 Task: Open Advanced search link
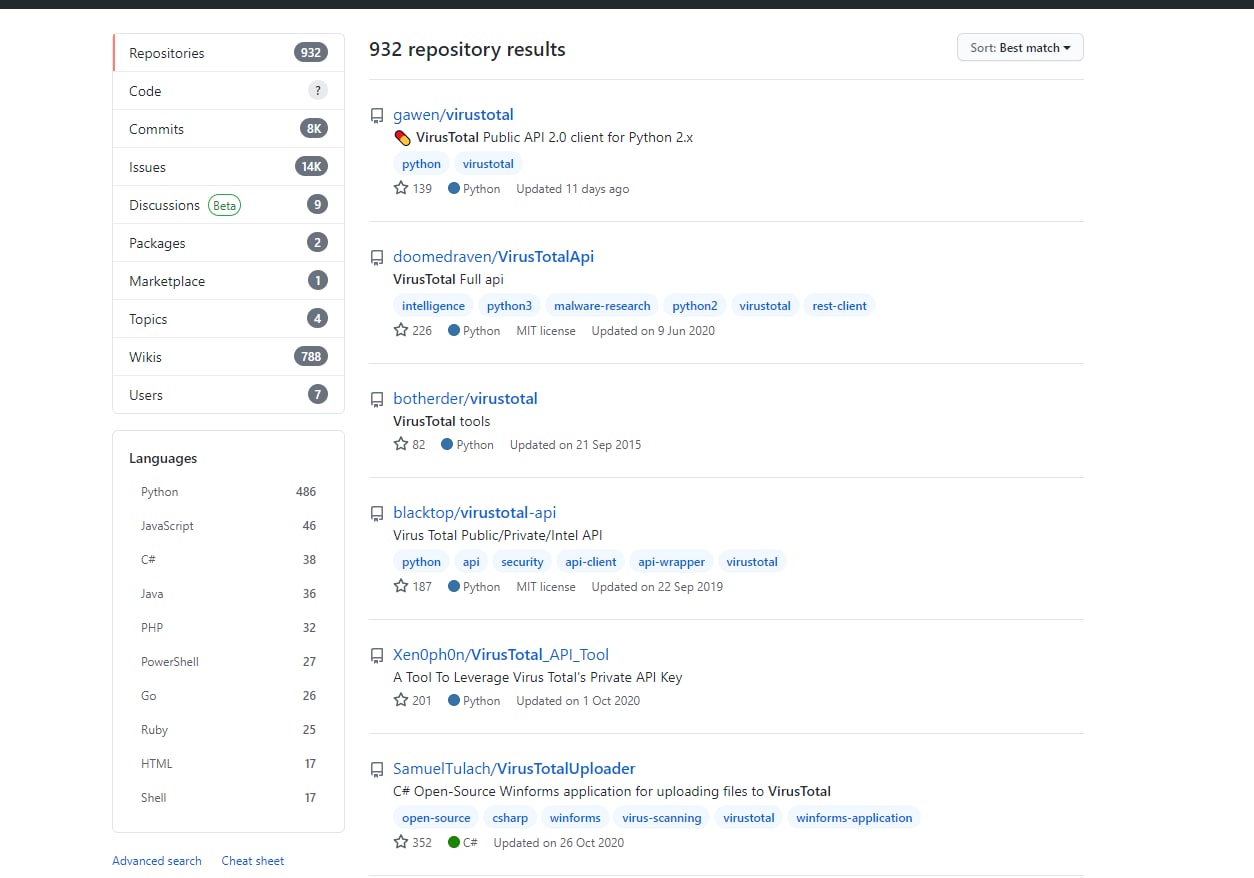point(157,861)
